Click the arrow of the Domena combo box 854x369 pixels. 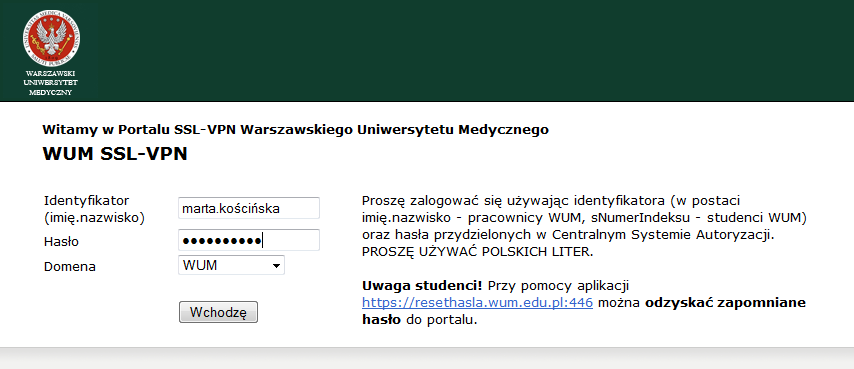click(x=276, y=266)
